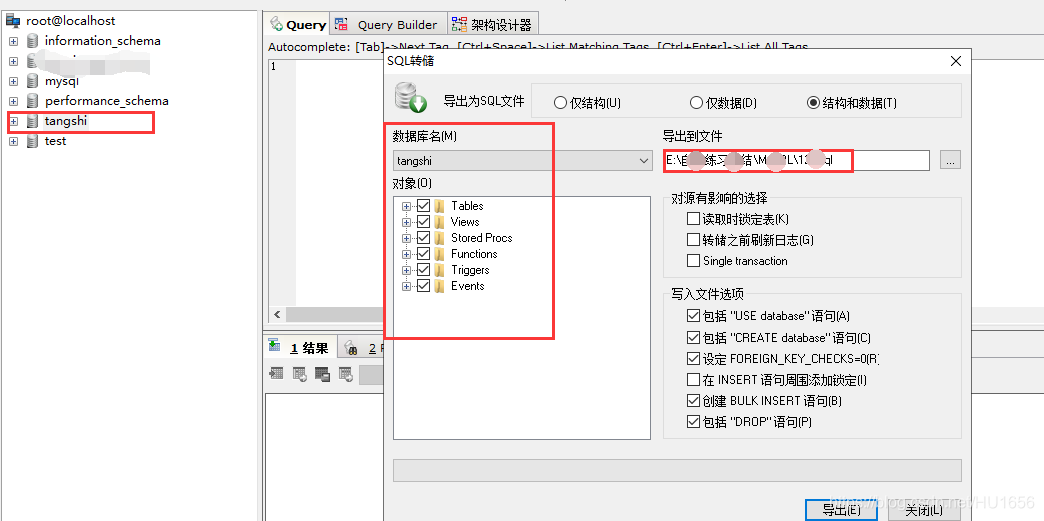
Task: Select the root@localhost server icon
Action: (x=13, y=21)
